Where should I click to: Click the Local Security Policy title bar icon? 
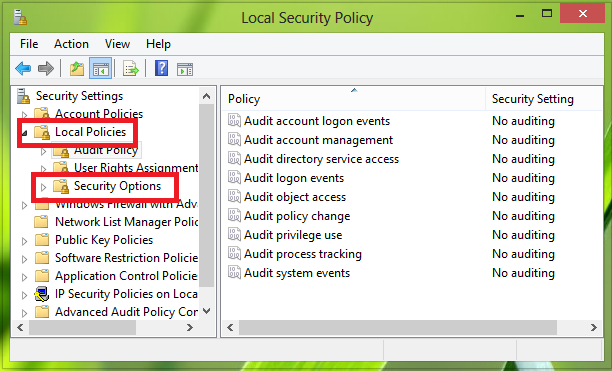20,18
